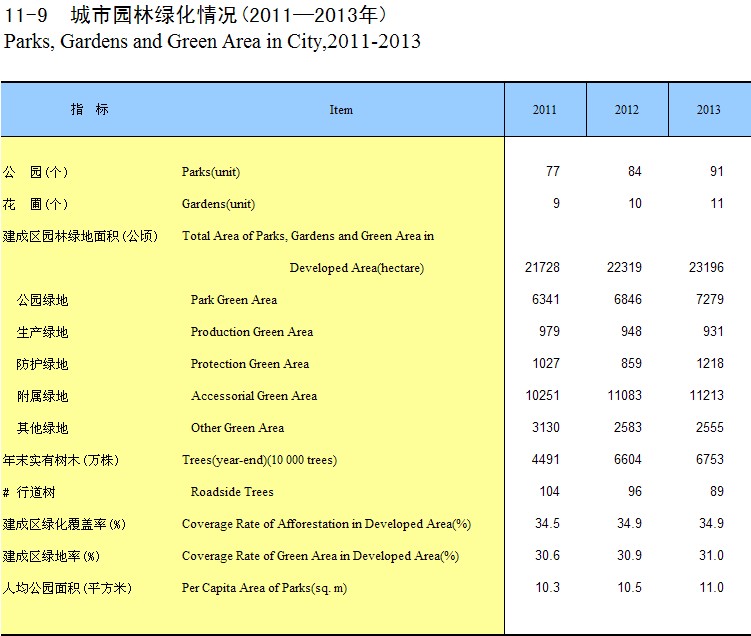Viewport: 751px width, 636px height.
Task: Click the Gardens(unit) row label
Action: (218, 204)
